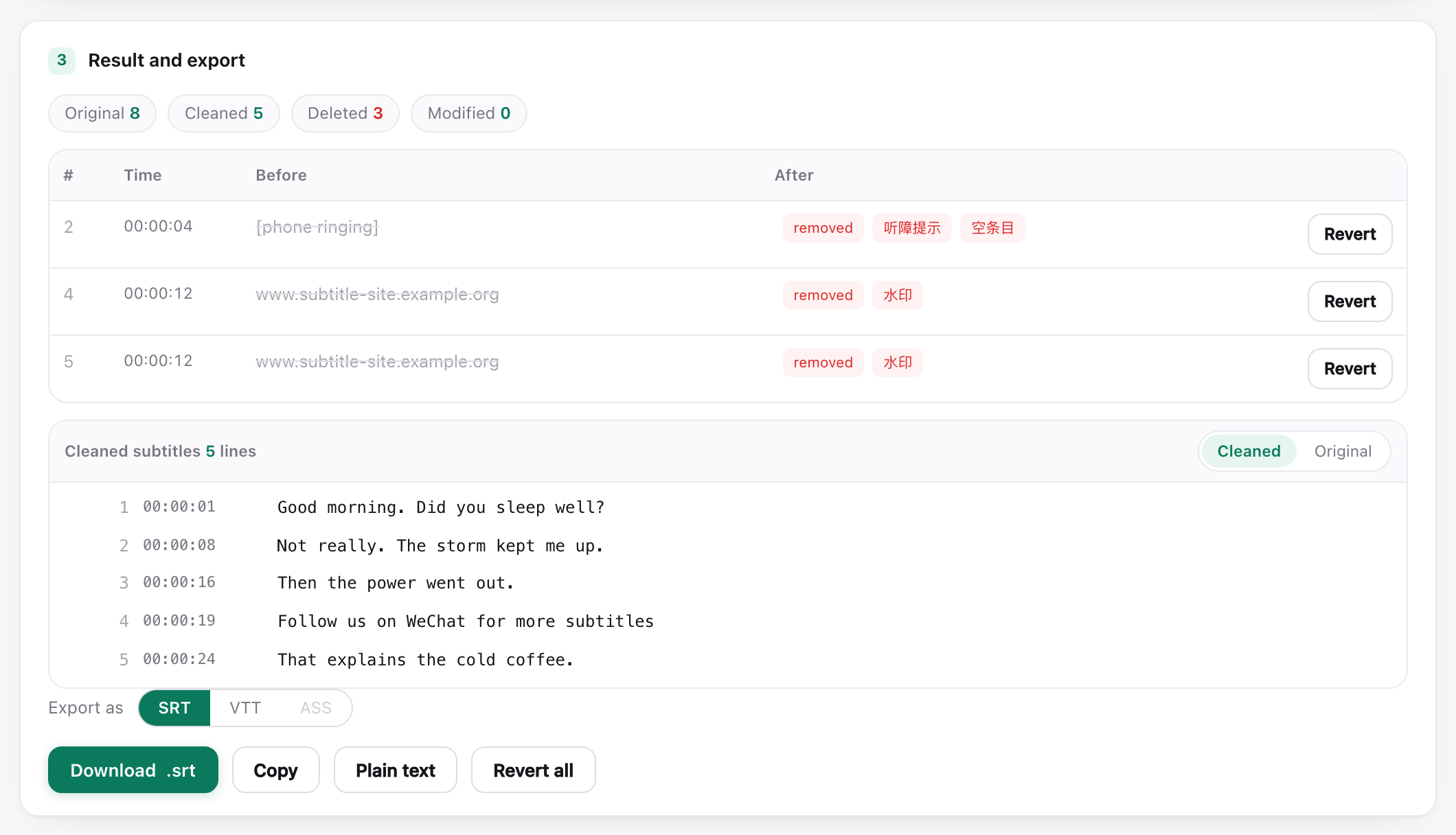Click line 'That explains the cold coffee.'
Image resolution: width=1456 pixels, height=835 pixels.
point(425,660)
